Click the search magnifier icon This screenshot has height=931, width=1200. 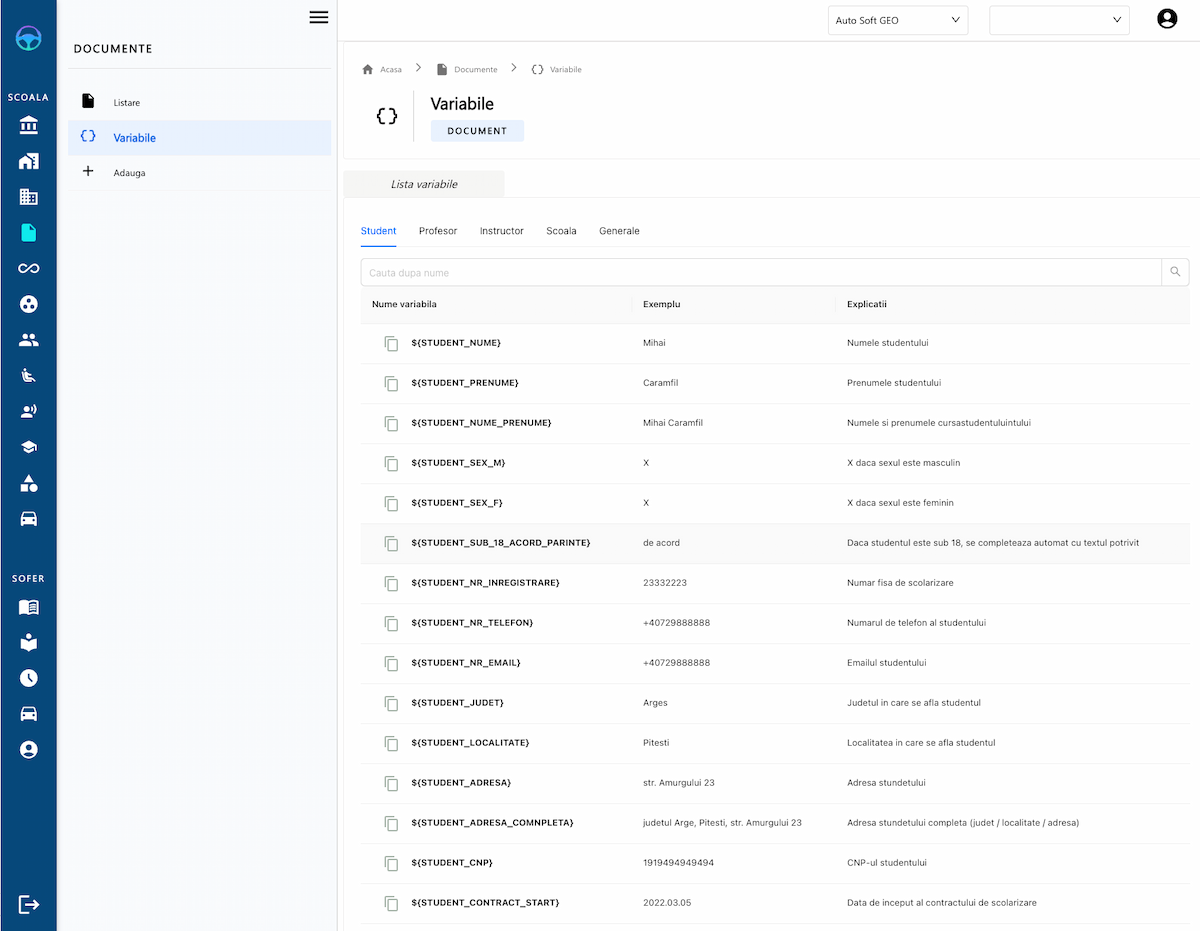(1175, 272)
